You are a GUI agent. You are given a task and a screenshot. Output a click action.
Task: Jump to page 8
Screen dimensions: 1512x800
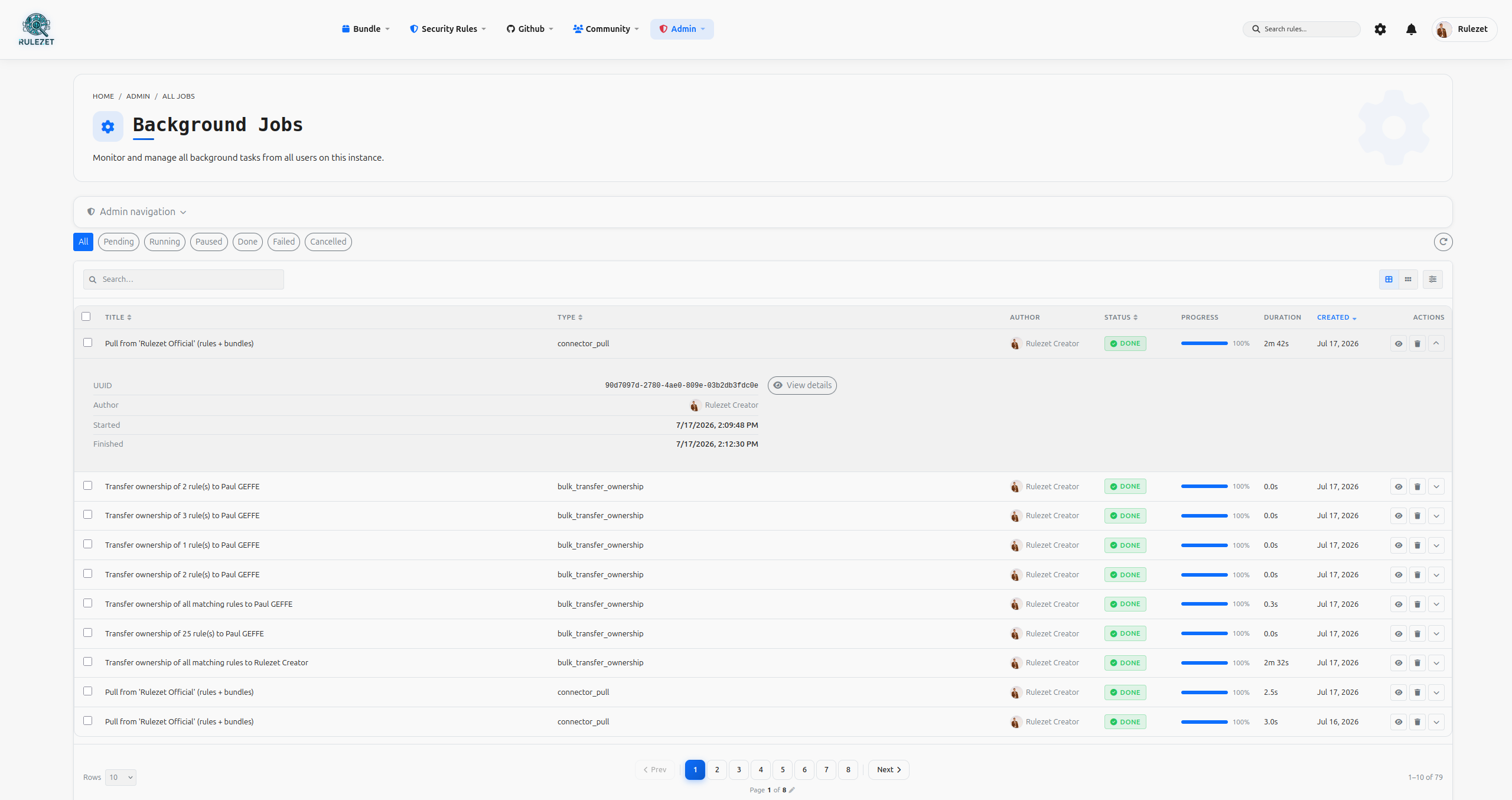pos(848,770)
